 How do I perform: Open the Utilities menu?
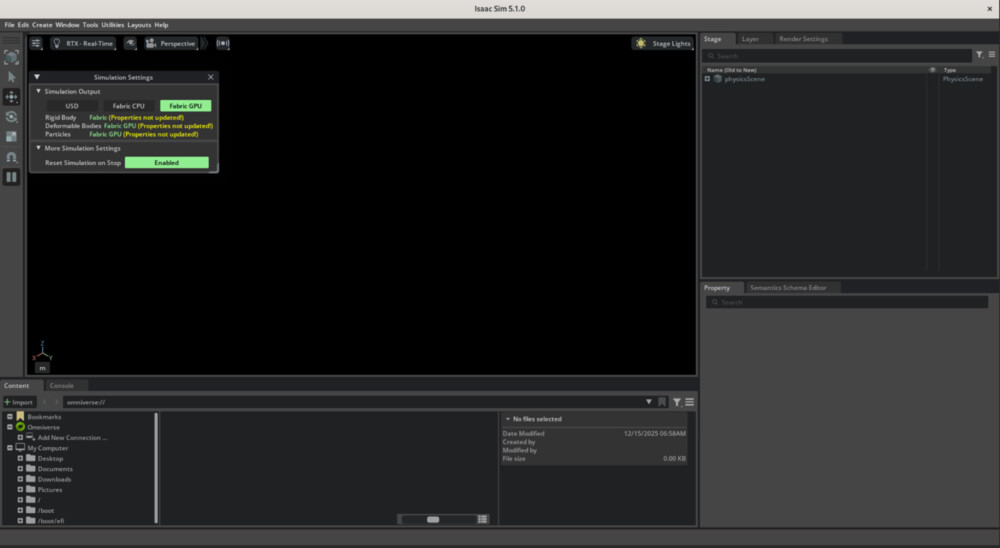pos(112,24)
